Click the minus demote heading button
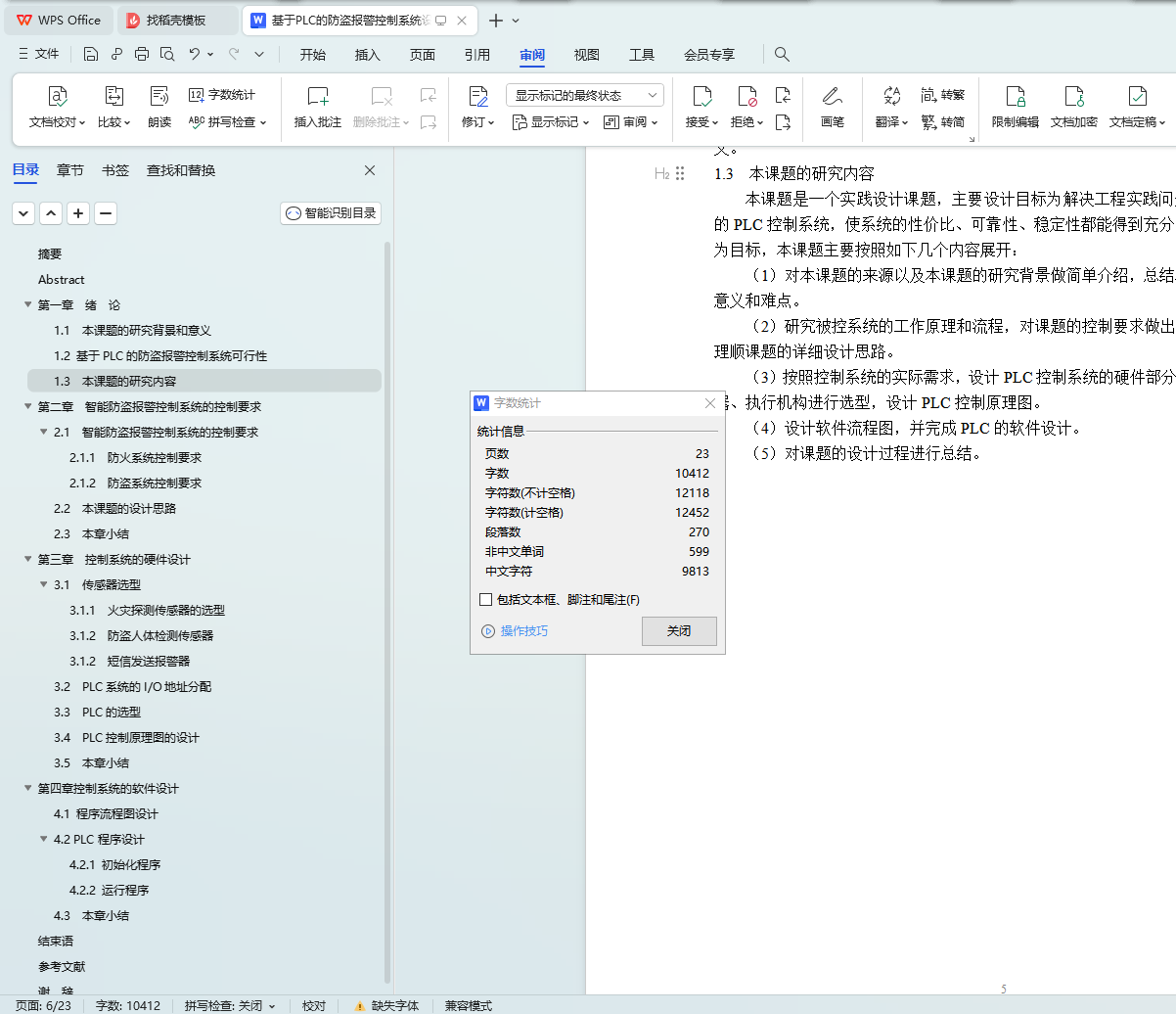This screenshot has height=1014, width=1176. 106,213
